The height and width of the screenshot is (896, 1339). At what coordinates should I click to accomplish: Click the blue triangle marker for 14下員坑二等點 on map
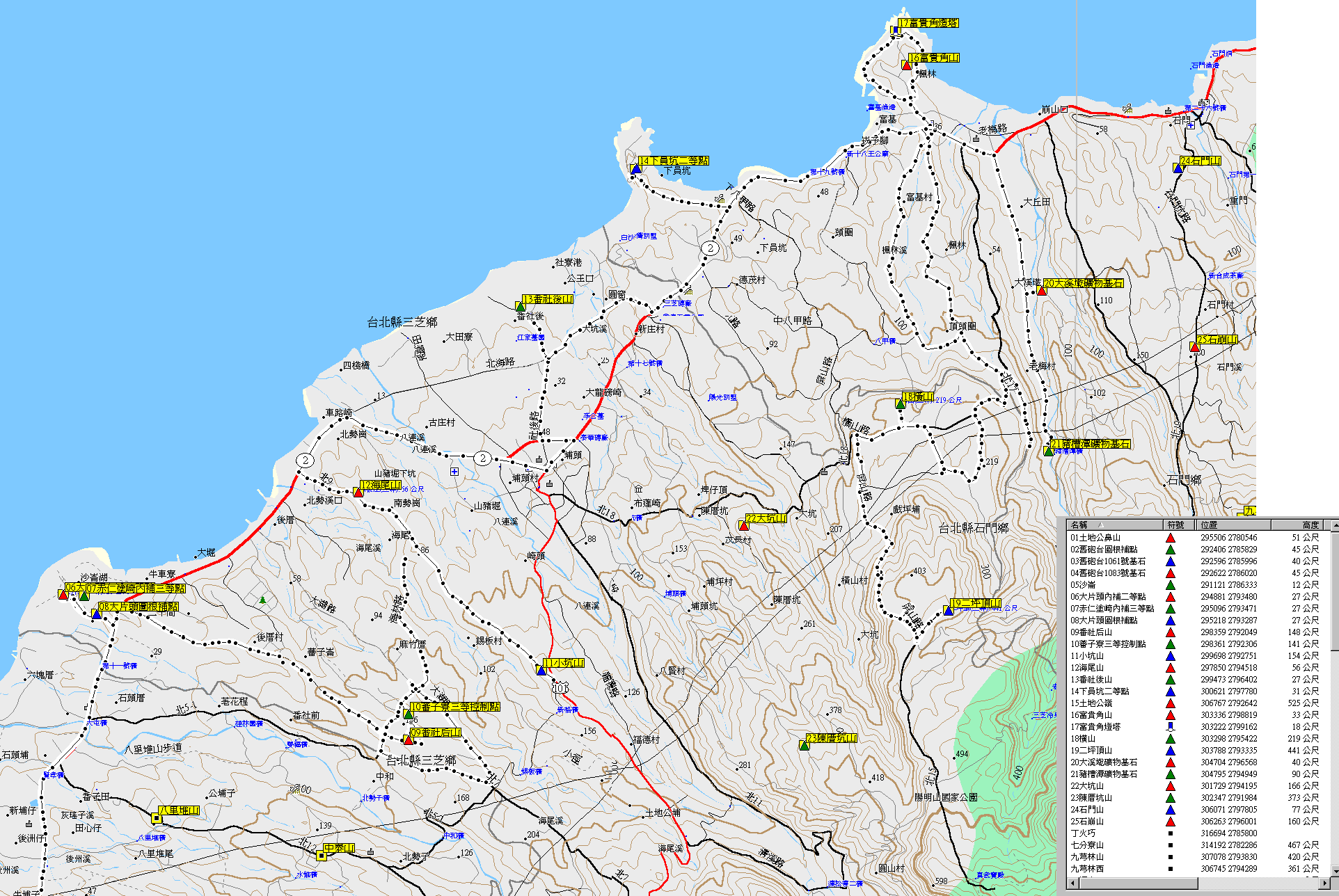[635, 168]
